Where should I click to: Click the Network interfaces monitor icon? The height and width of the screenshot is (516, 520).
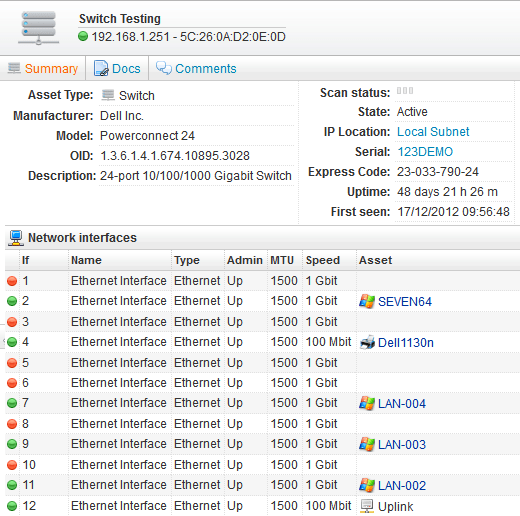coord(16,238)
